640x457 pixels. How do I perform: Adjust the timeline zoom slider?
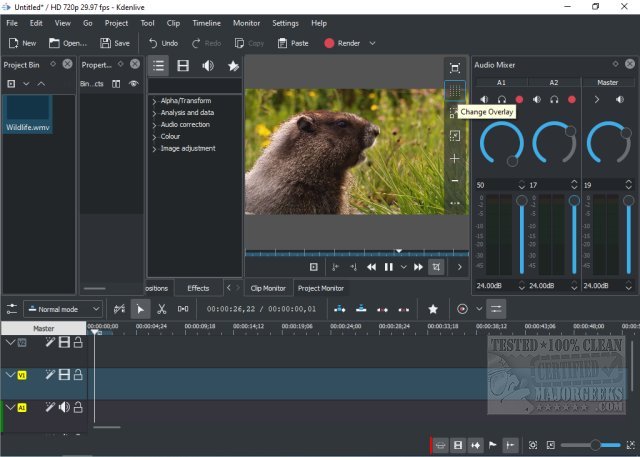click(595, 444)
